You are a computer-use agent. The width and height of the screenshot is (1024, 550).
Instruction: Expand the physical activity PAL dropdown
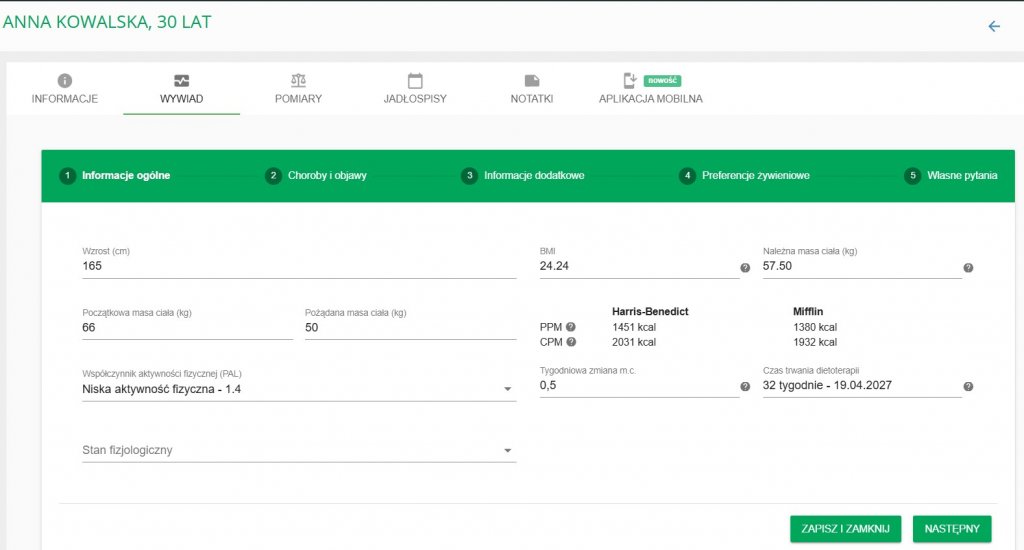click(x=299, y=389)
